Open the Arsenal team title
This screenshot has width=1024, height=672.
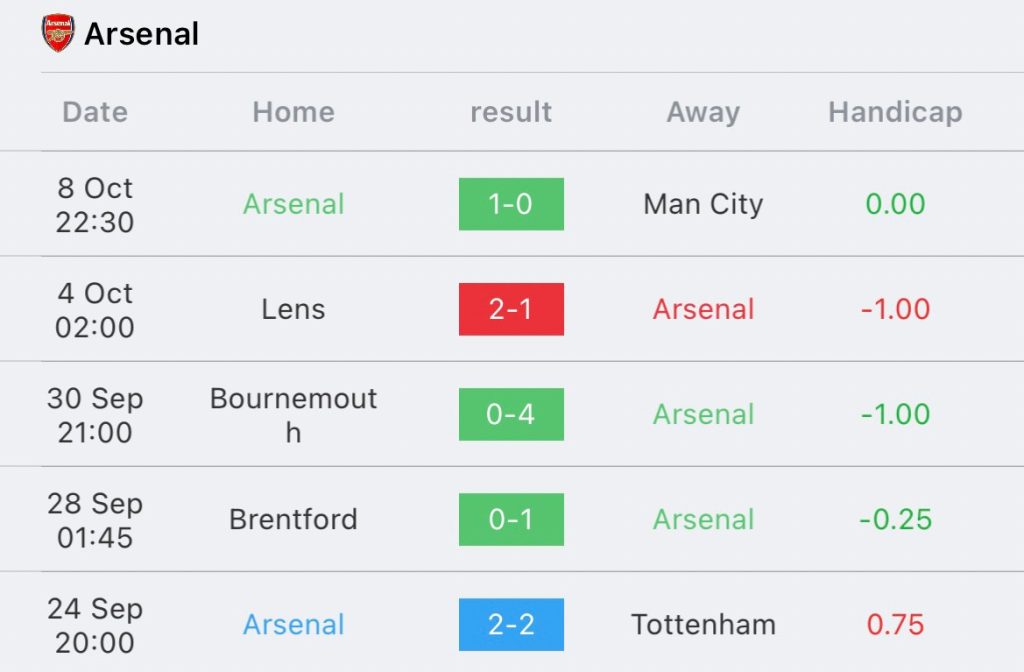(x=142, y=34)
